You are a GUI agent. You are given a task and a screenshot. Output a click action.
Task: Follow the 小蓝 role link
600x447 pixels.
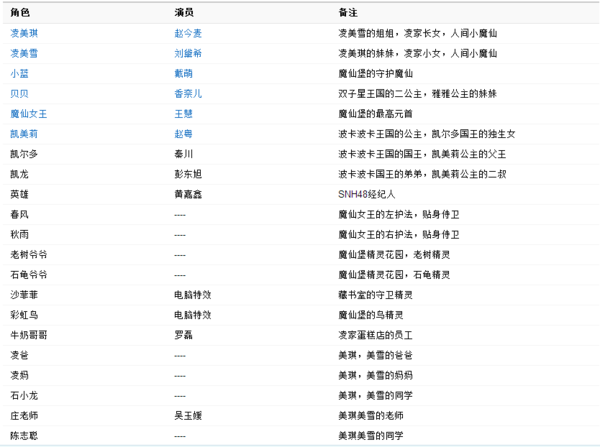pos(20,73)
